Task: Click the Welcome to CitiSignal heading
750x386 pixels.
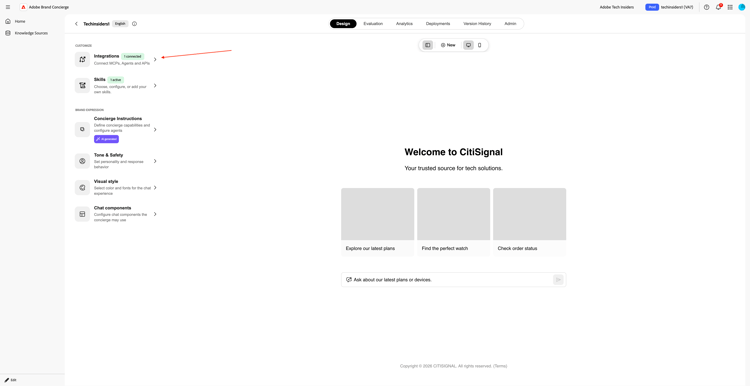Action: (453, 152)
